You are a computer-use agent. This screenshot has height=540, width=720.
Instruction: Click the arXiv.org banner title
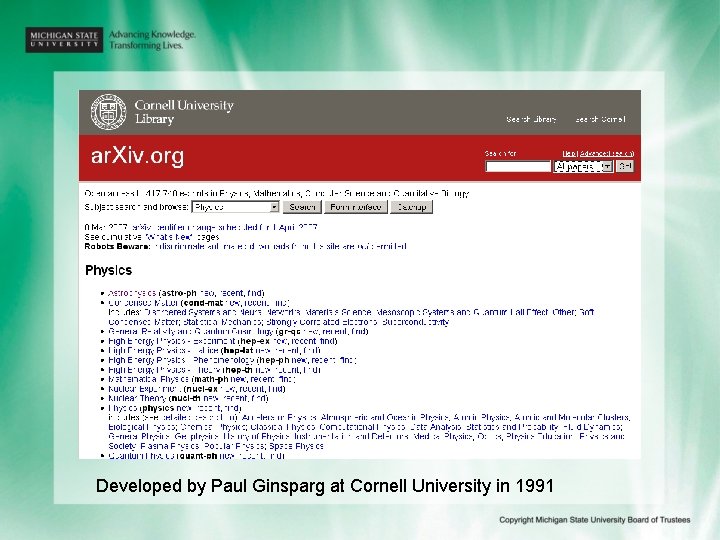coord(138,156)
